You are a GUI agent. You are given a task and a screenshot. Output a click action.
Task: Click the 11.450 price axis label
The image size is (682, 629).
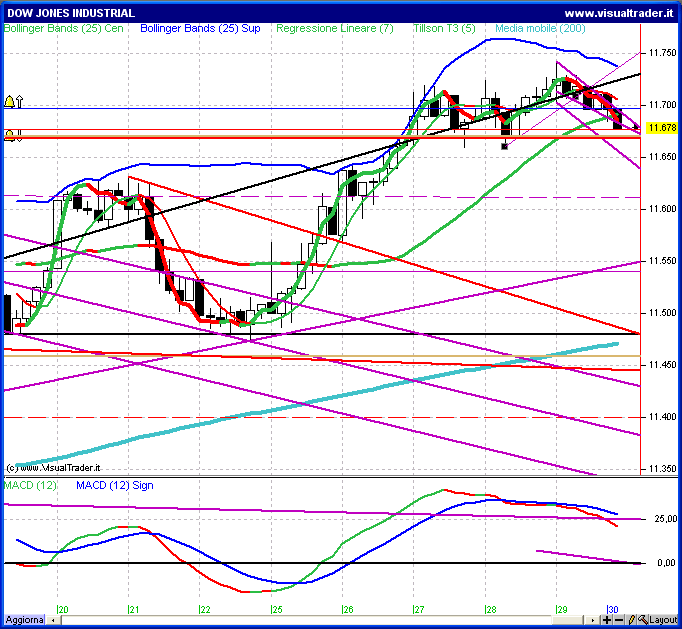point(662,365)
